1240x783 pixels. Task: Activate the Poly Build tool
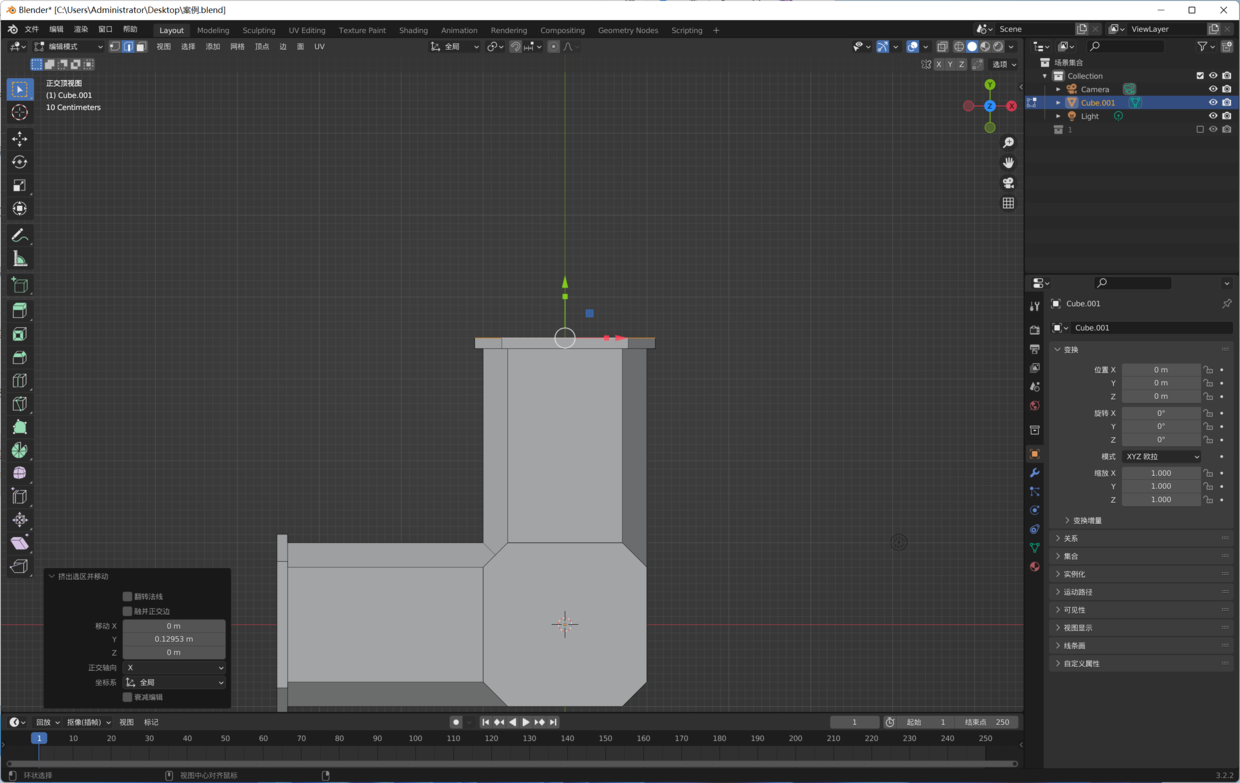coord(19,427)
